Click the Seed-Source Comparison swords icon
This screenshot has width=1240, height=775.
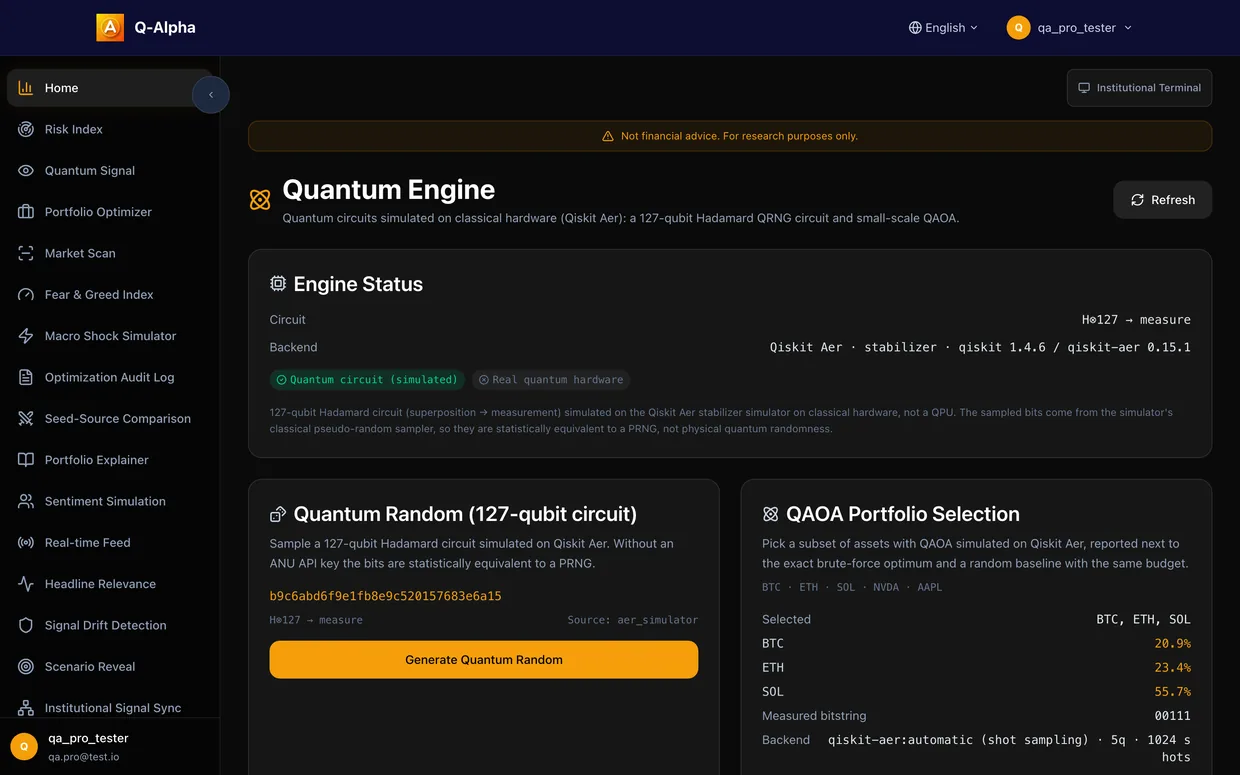(x=26, y=419)
